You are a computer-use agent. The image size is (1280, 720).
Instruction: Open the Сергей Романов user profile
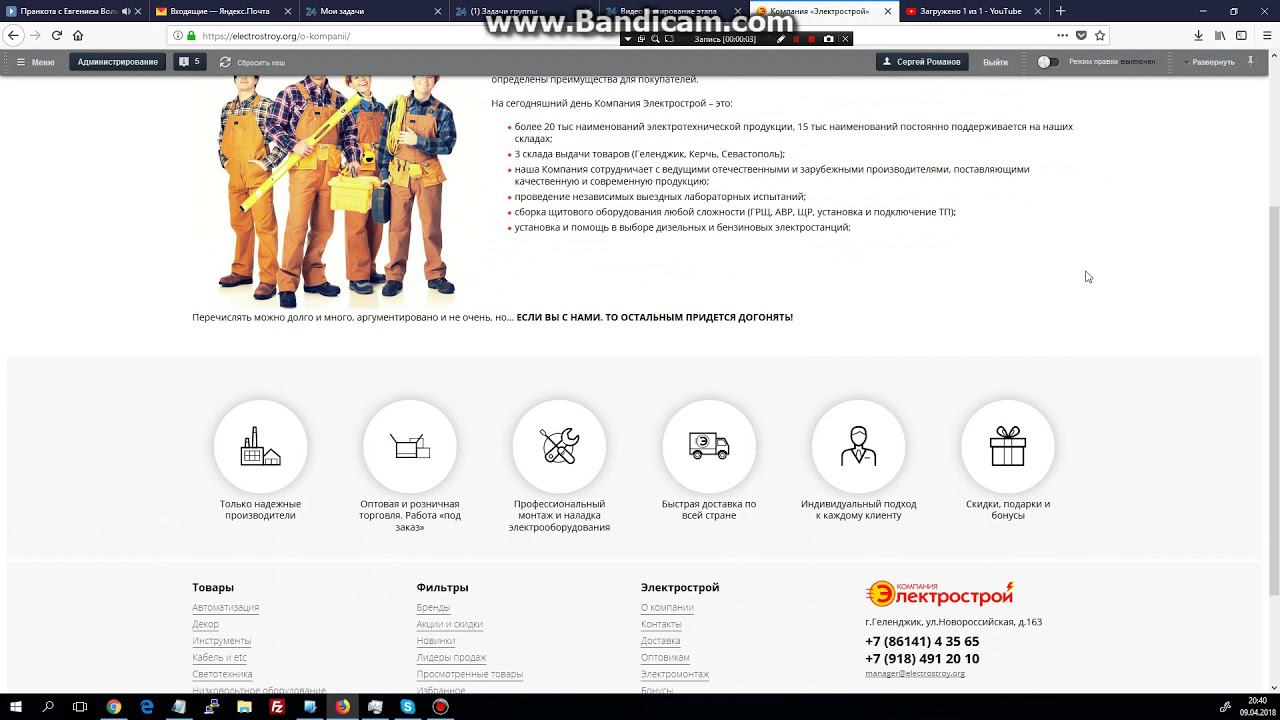coord(922,62)
